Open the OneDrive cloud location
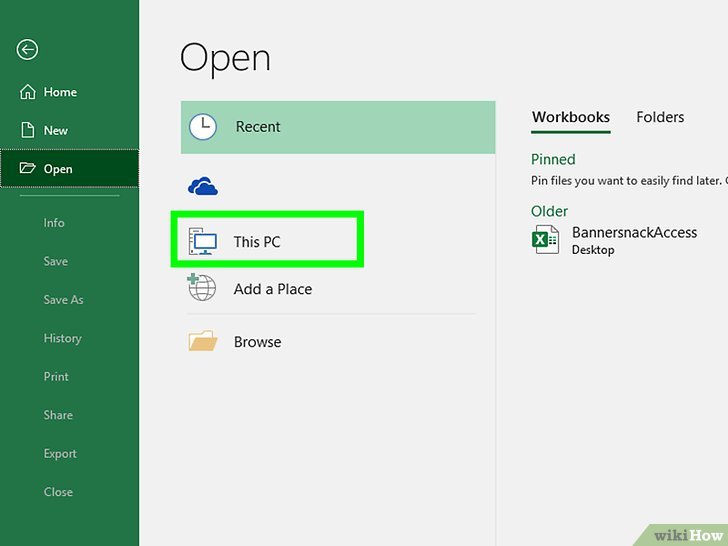Viewport: 728px width, 546px height. click(x=203, y=186)
